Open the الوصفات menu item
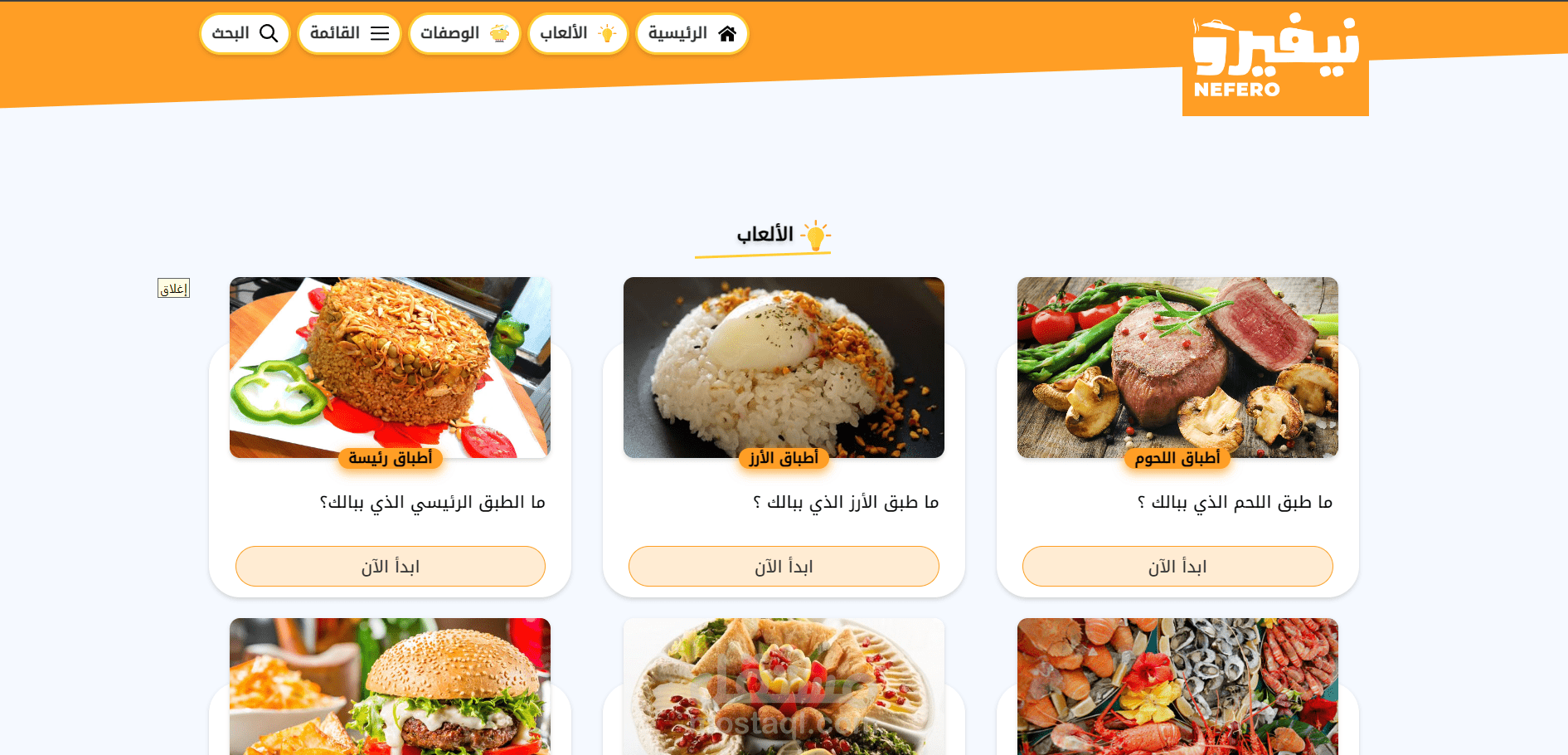This screenshot has height=755, width=1568. (x=464, y=34)
